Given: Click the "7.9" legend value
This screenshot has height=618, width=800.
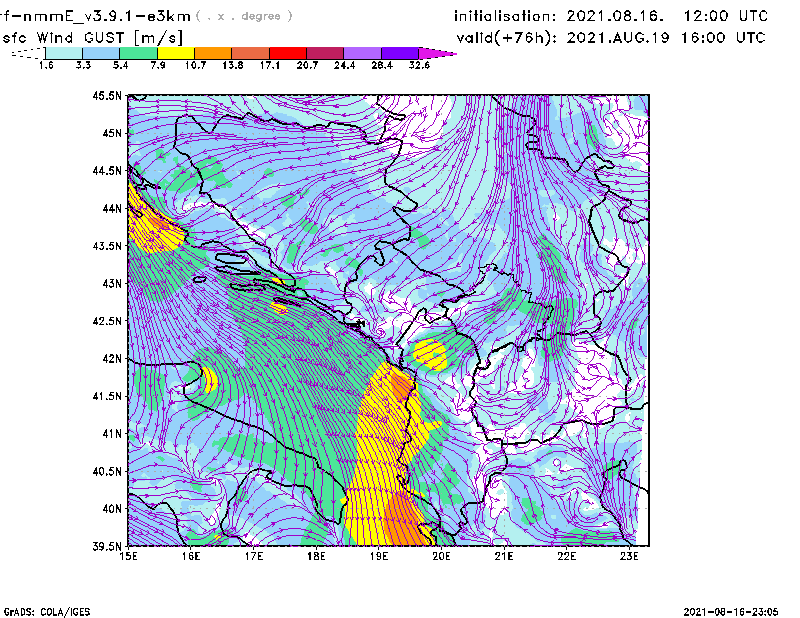Looking at the screenshot, I should tap(158, 65).
